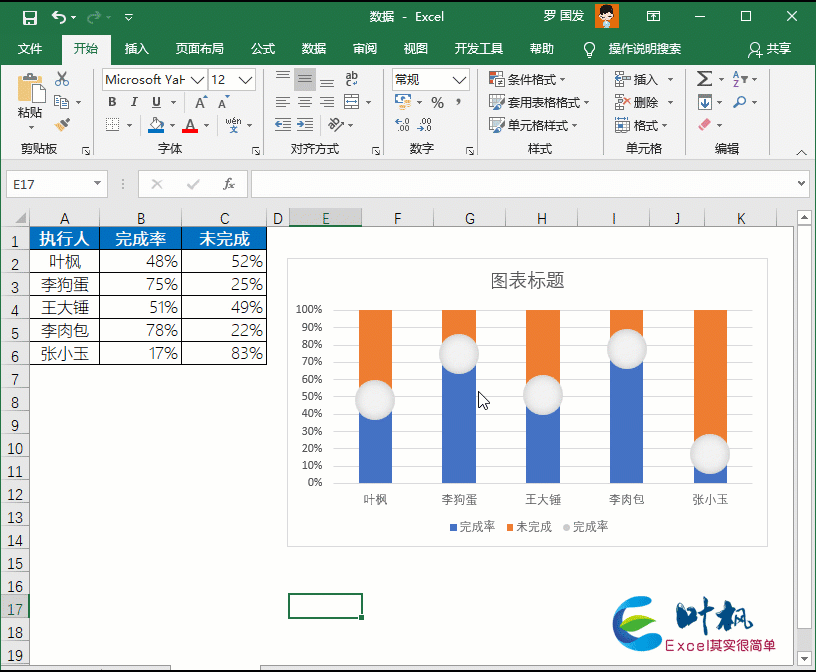
Task: Click the AutoSum Σ icon
Action: (704, 78)
